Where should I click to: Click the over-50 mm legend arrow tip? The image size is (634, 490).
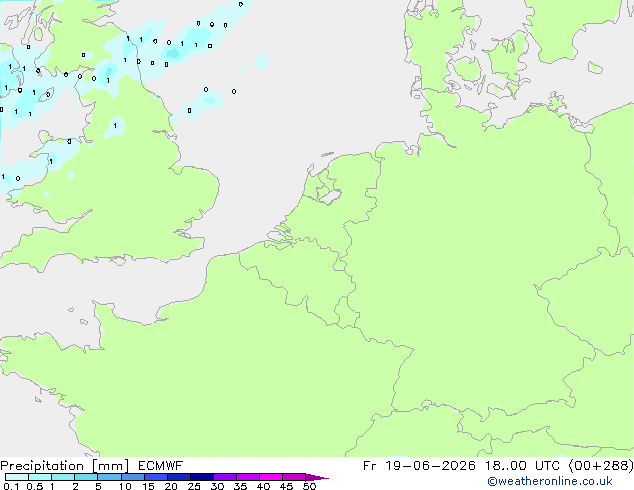pyautogui.click(x=317, y=478)
